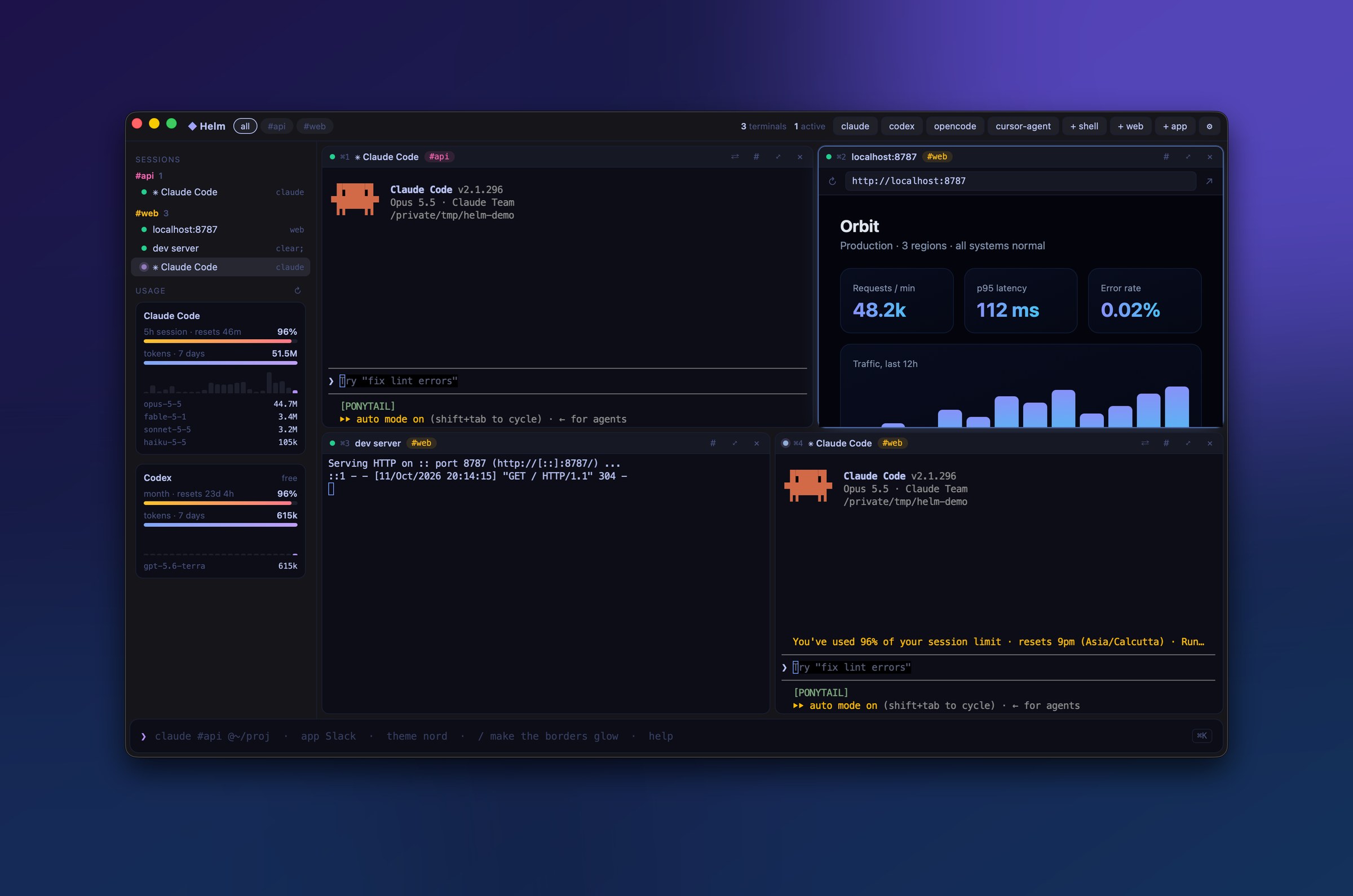Click the ⌘K shortcut badge in command bar
The height and width of the screenshot is (896, 1353).
coord(1201,735)
